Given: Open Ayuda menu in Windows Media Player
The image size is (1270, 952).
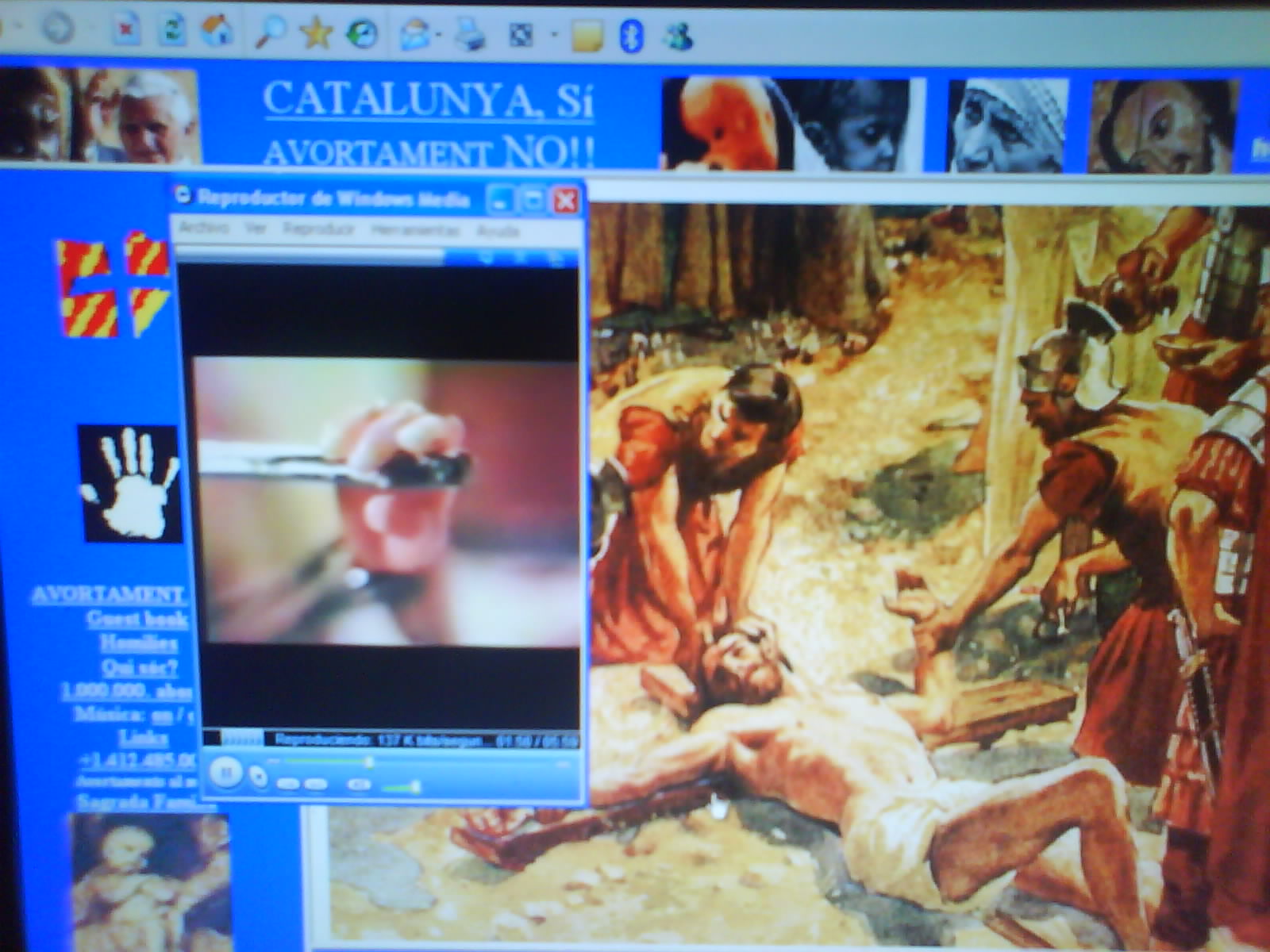Looking at the screenshot, I should [498, 232].
